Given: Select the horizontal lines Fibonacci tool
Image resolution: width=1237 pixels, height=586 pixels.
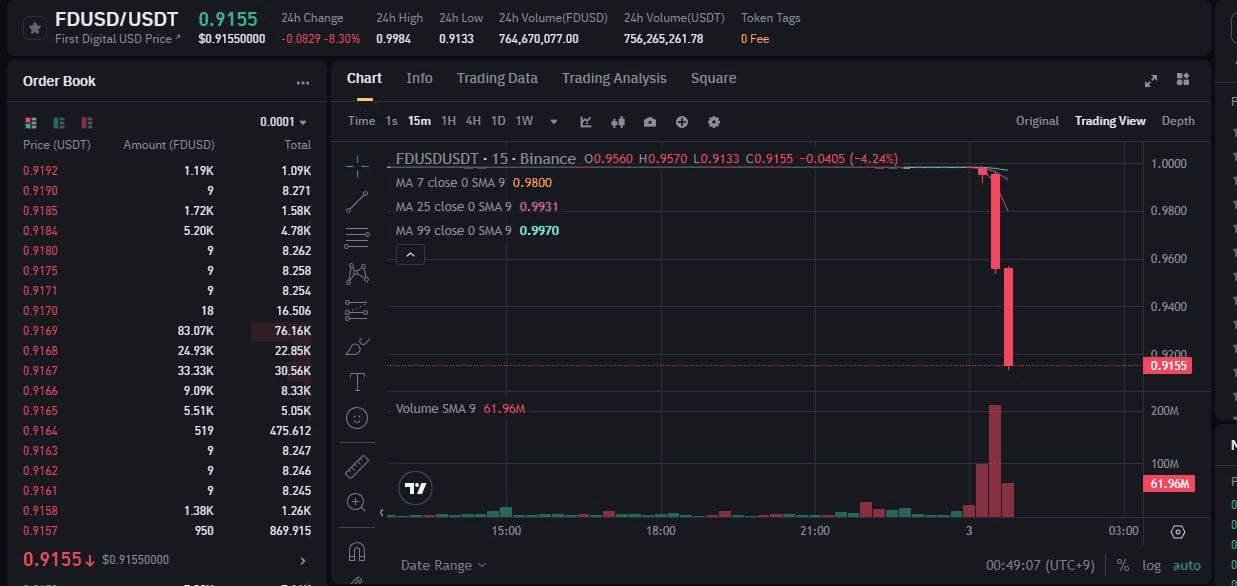Looking at the screenshot, I should click(x=357, y=238).
